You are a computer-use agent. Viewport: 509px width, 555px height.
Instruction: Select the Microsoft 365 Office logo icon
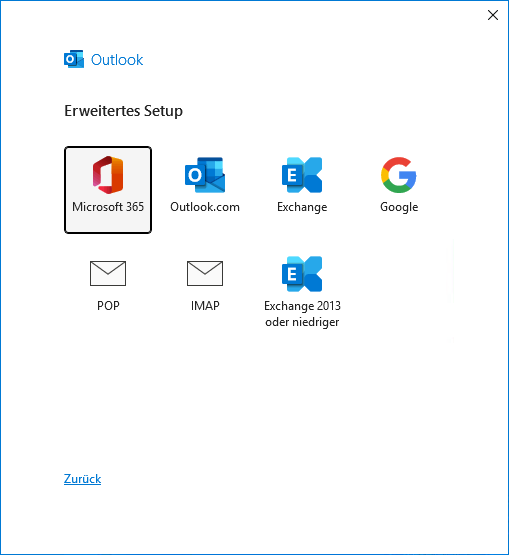[x=108, y=175]
